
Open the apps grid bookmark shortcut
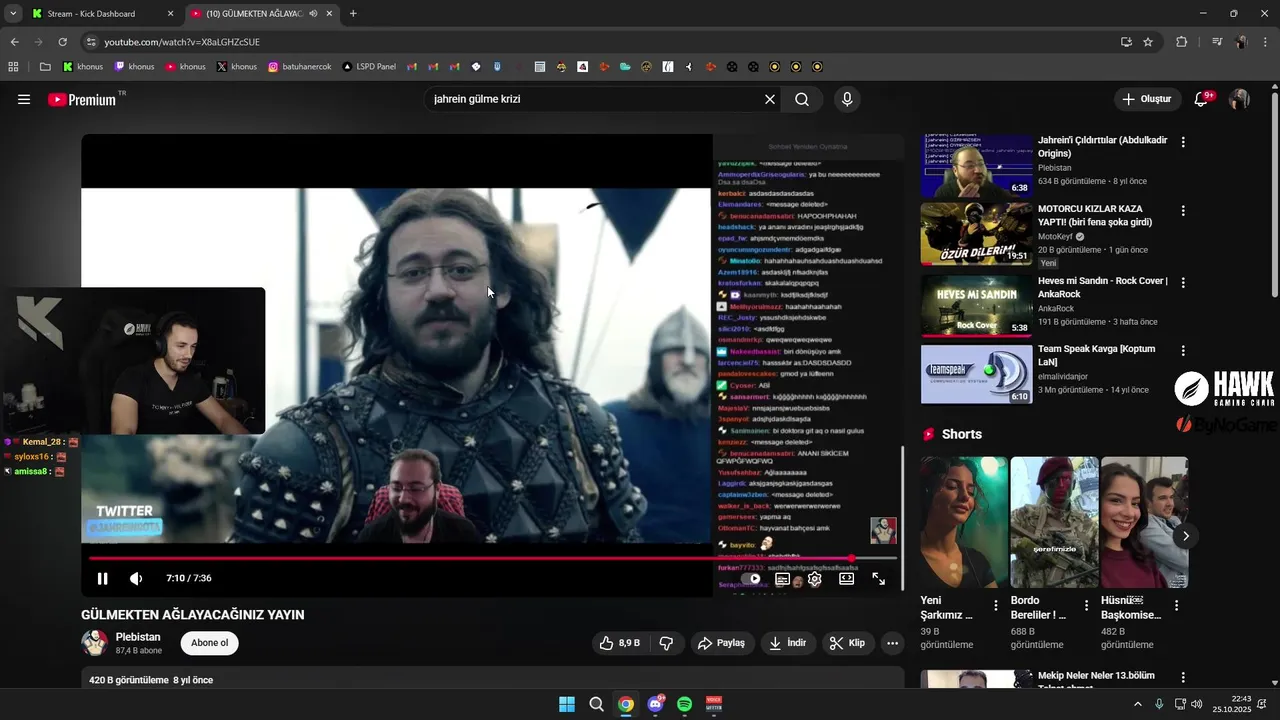(13, 67)
